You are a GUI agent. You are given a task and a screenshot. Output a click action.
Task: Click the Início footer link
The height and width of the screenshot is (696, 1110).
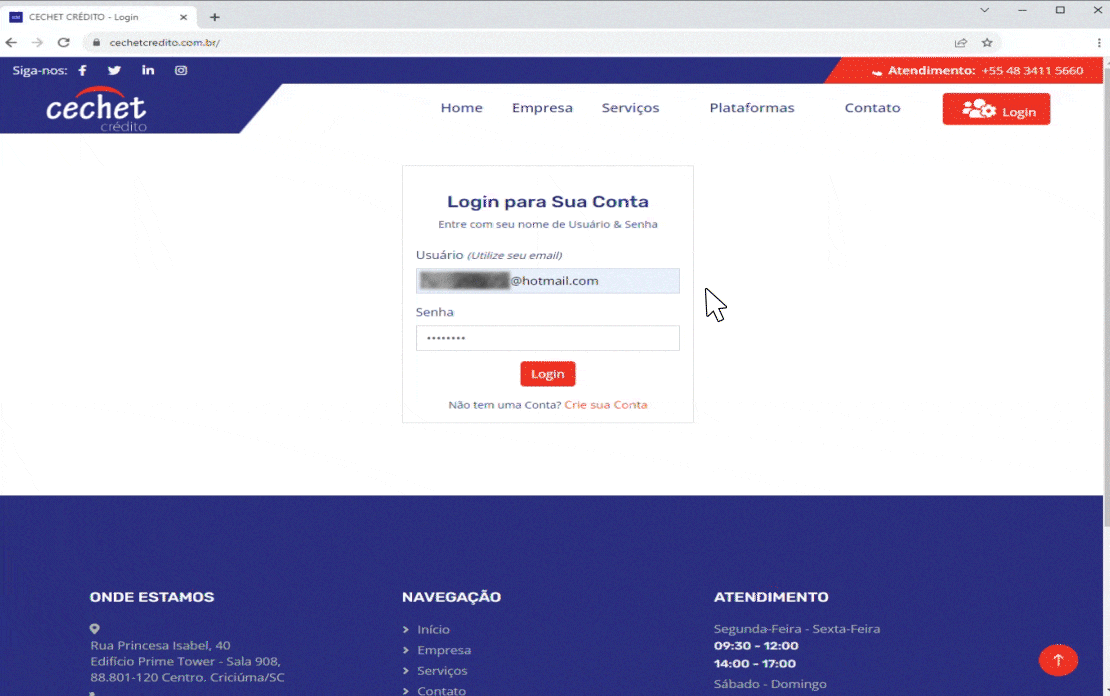[x=433, y=630]
